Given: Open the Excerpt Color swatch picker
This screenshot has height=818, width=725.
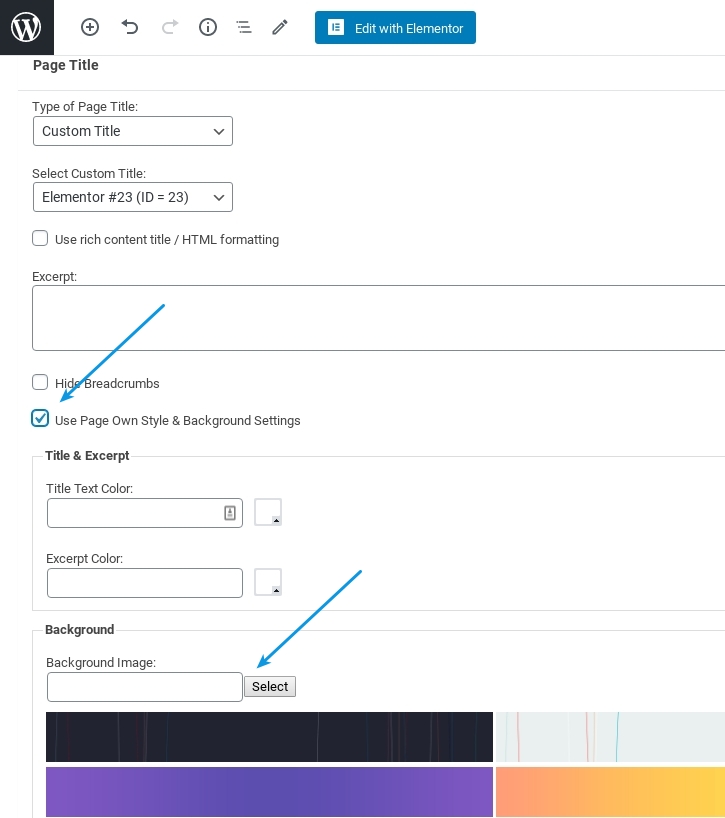Looking at the screenshot, I should [x=268, y=582].
